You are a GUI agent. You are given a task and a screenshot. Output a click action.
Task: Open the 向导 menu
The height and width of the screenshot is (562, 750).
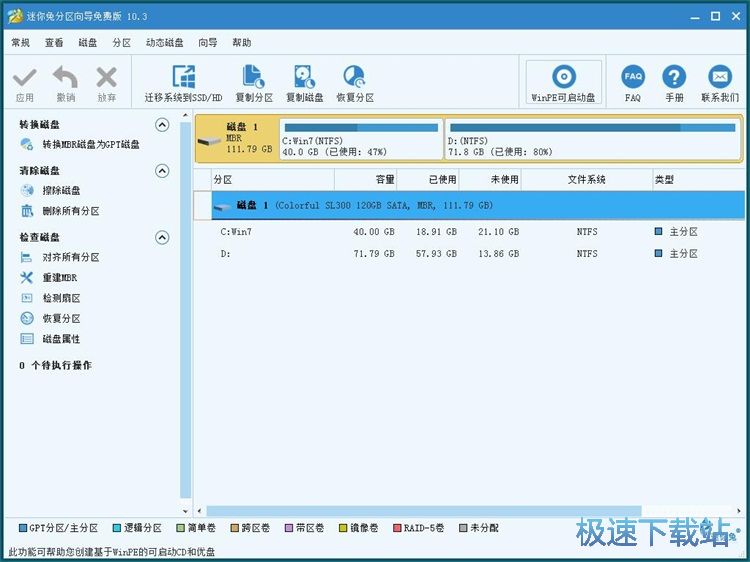(x=208, y=43)
